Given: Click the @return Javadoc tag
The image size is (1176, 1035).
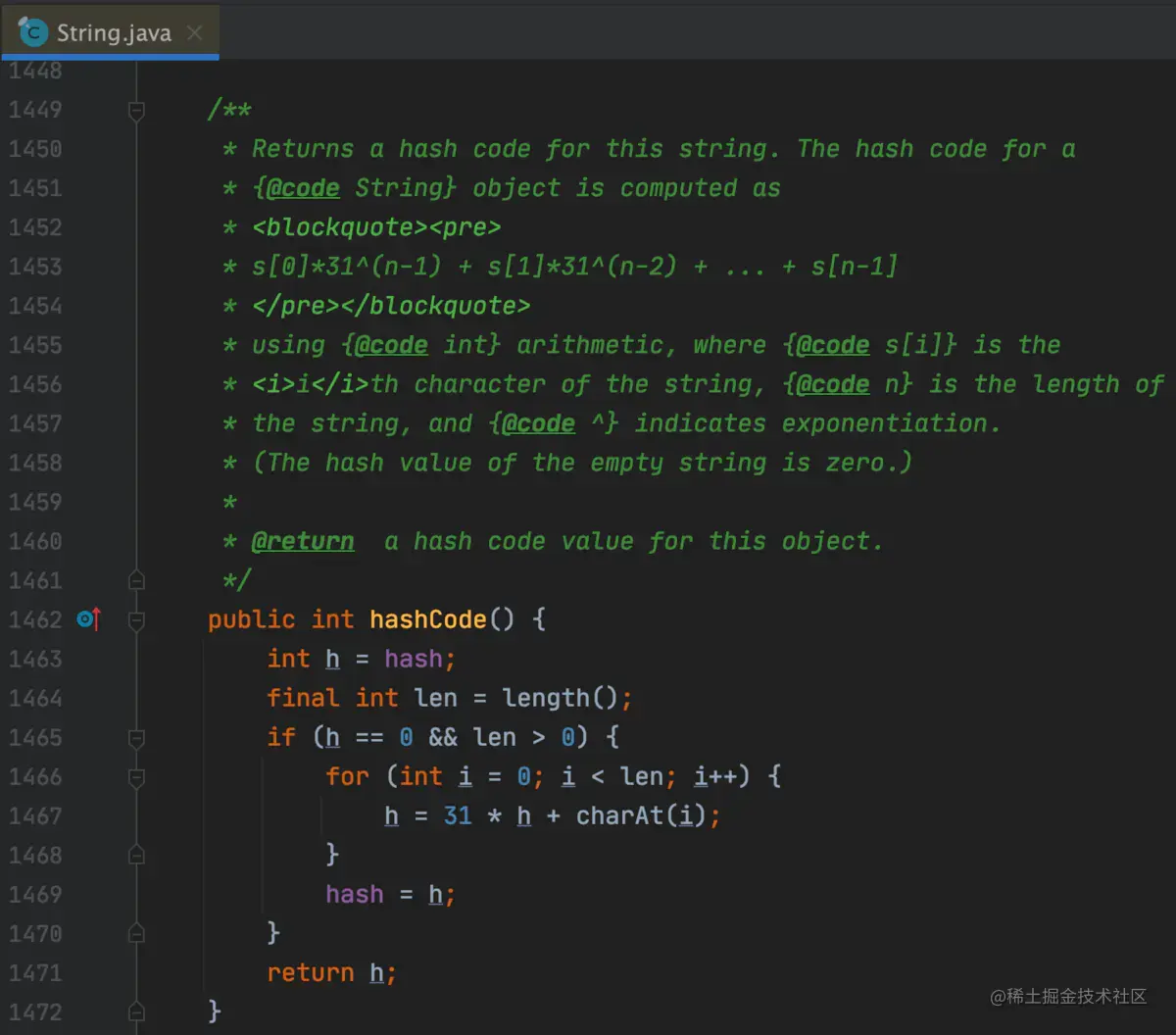Looking at the screenshot, I should 303,541.
